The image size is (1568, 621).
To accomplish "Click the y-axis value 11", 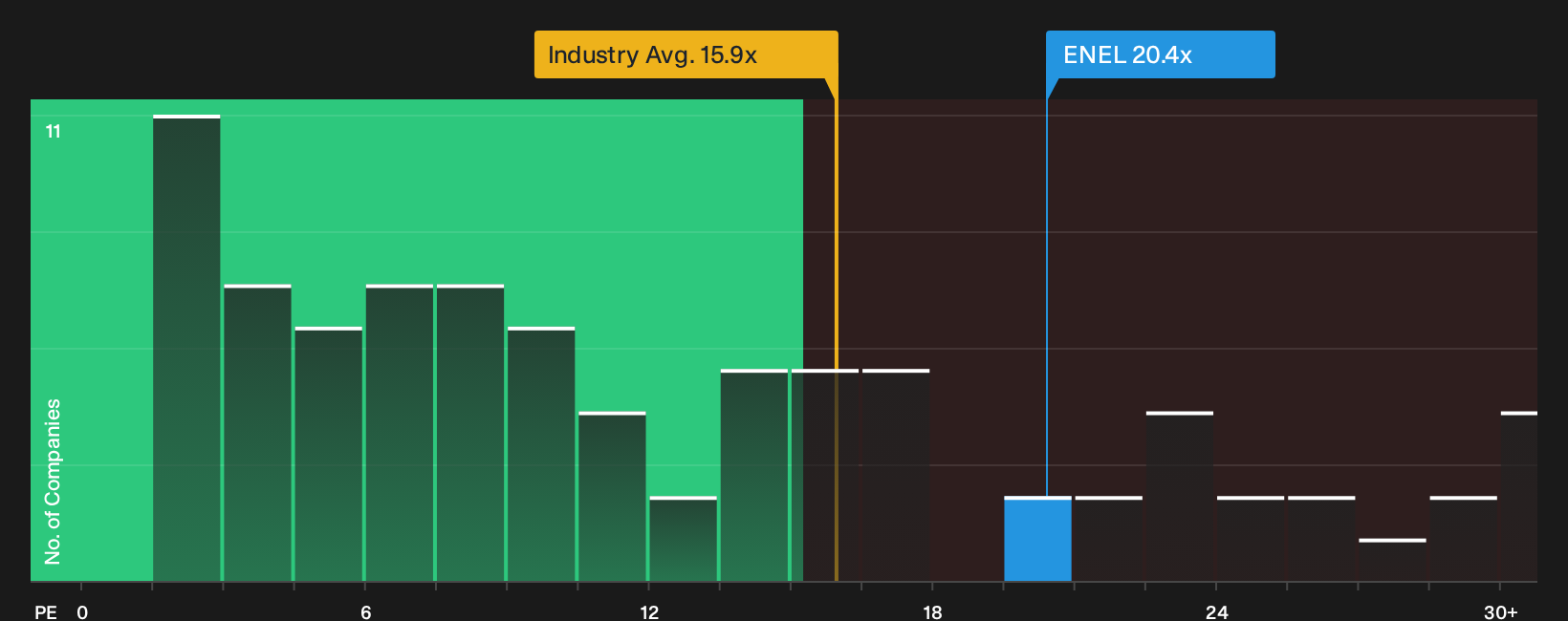I will click(x=54, y=131).
